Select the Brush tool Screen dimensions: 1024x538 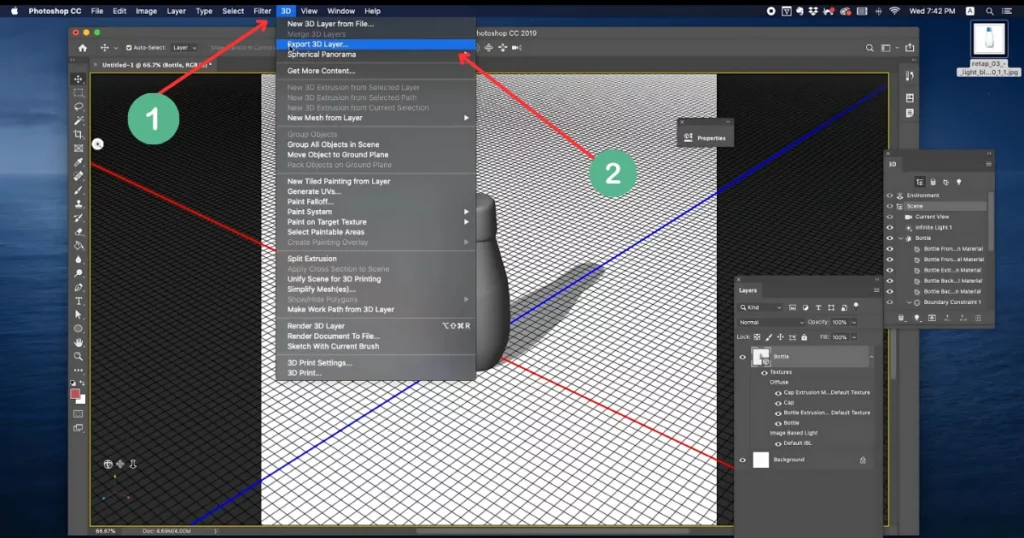click(x=78, y=190)
